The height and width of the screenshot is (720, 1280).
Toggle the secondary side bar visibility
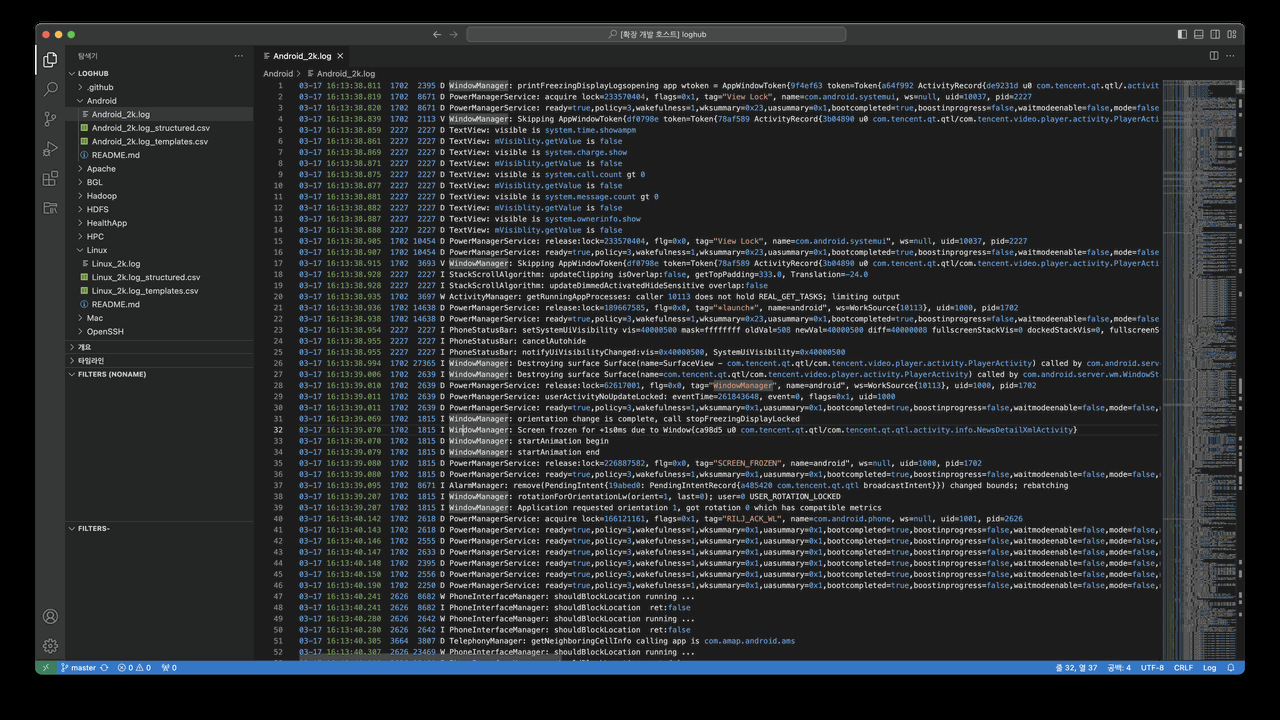coord(1214,34)
